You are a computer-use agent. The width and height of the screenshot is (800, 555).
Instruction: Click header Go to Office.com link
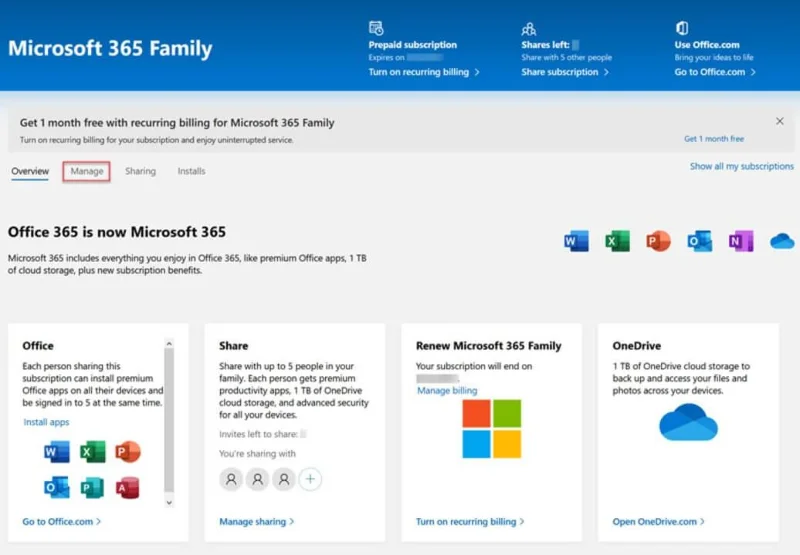click(x=715, y=72)
